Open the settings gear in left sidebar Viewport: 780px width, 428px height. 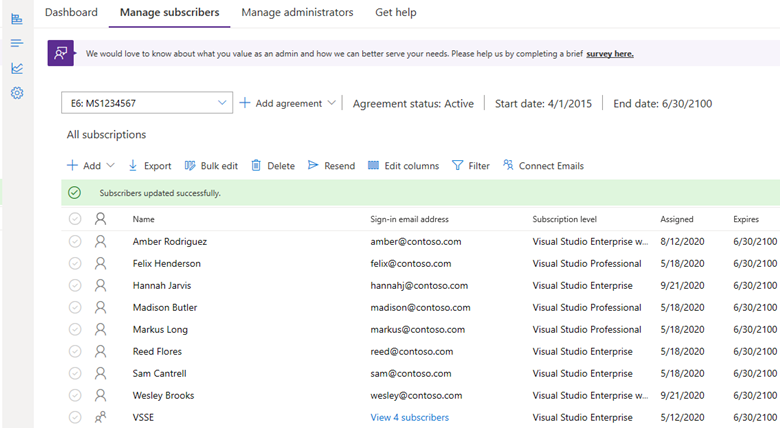coord(17,93)
